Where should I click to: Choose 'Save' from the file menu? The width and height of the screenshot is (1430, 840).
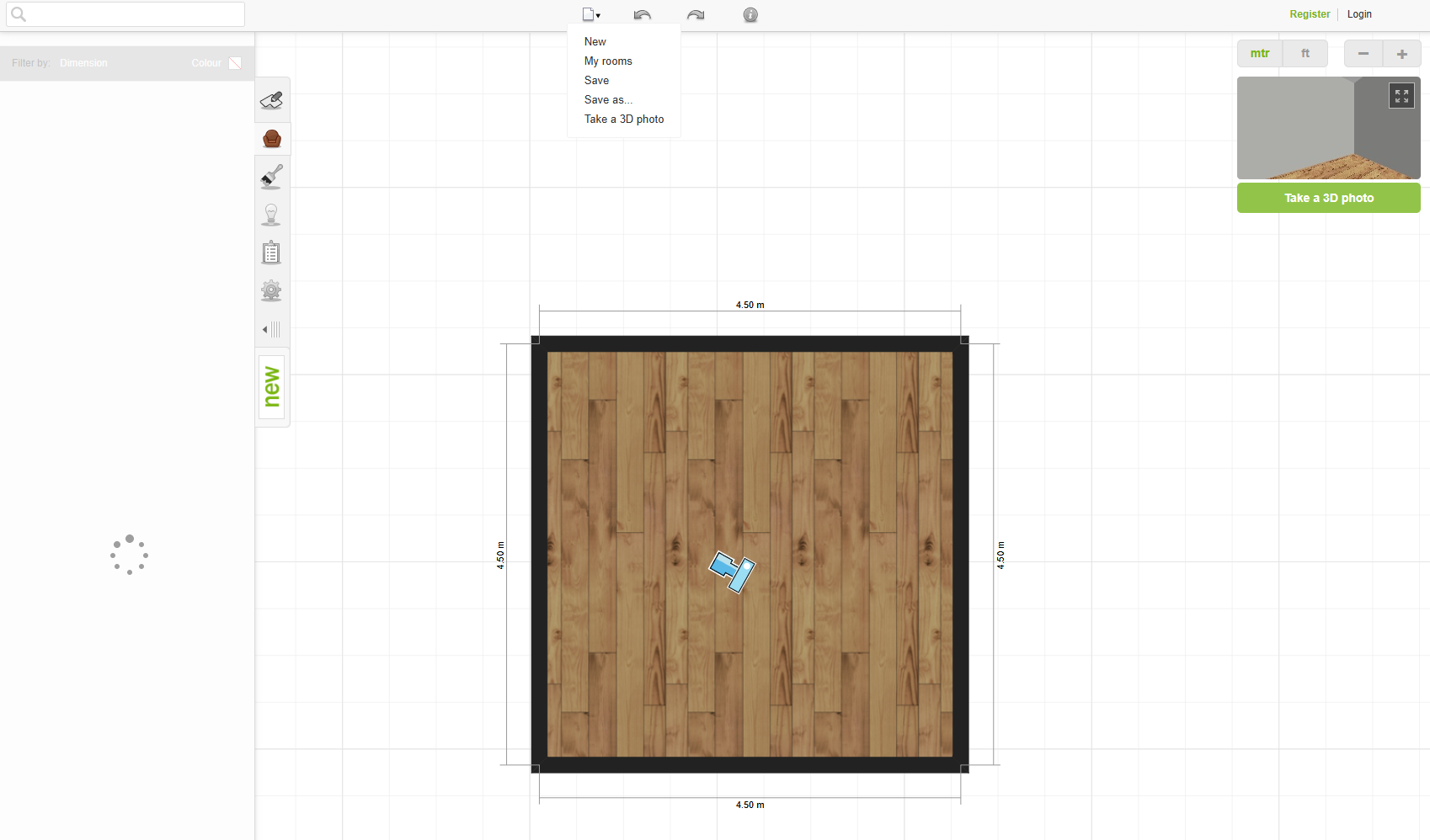tap(596, 80)
